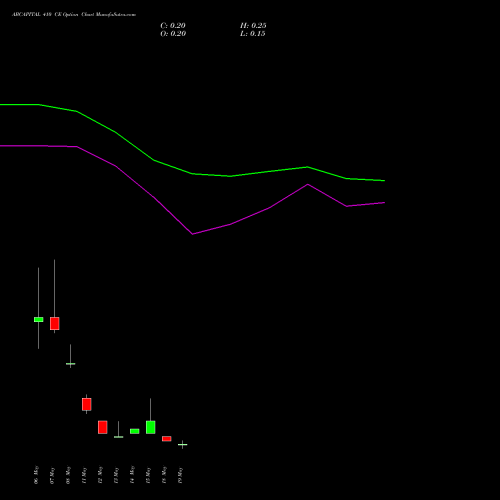Select the 08 May date label
This screenshot has height=500, width=500.
tap(68, 475)
